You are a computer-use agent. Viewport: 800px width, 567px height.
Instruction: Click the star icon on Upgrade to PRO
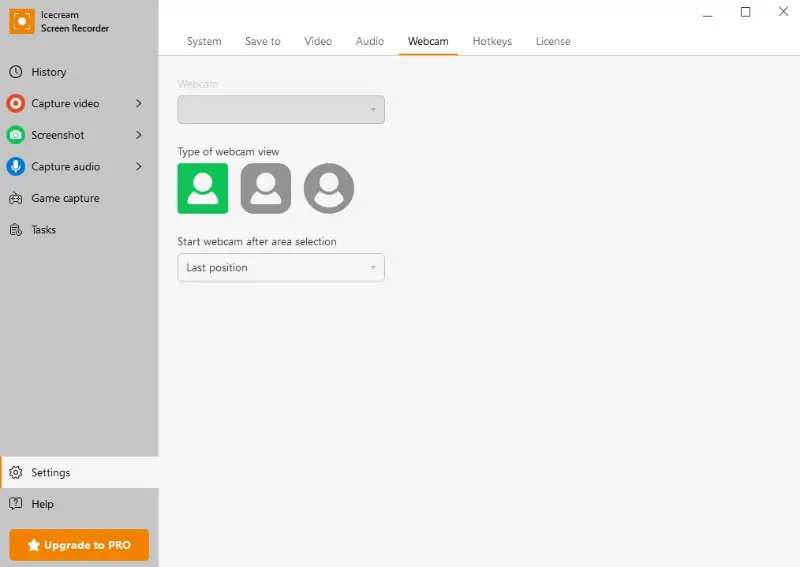click(34, 545)
